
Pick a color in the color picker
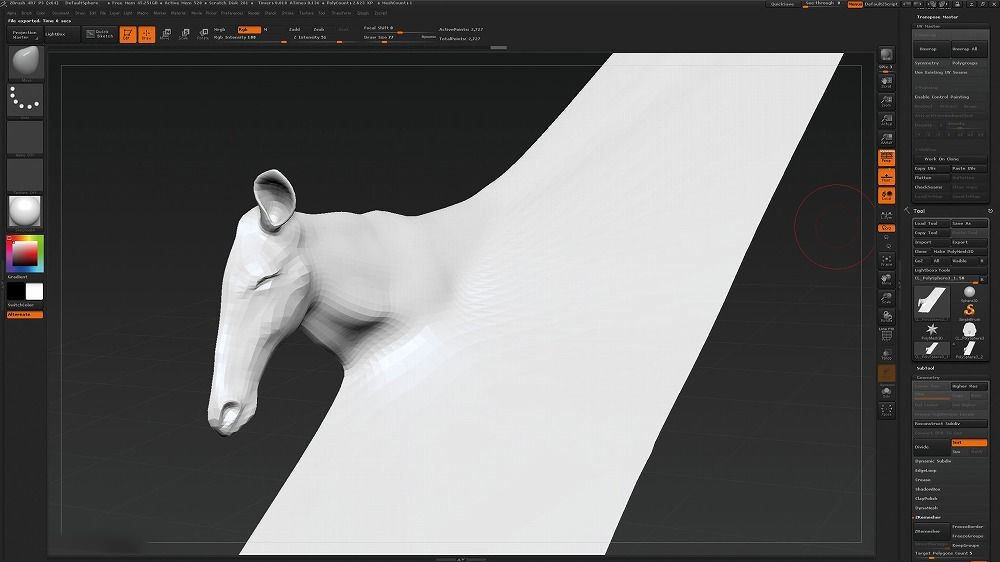(25, 254)
